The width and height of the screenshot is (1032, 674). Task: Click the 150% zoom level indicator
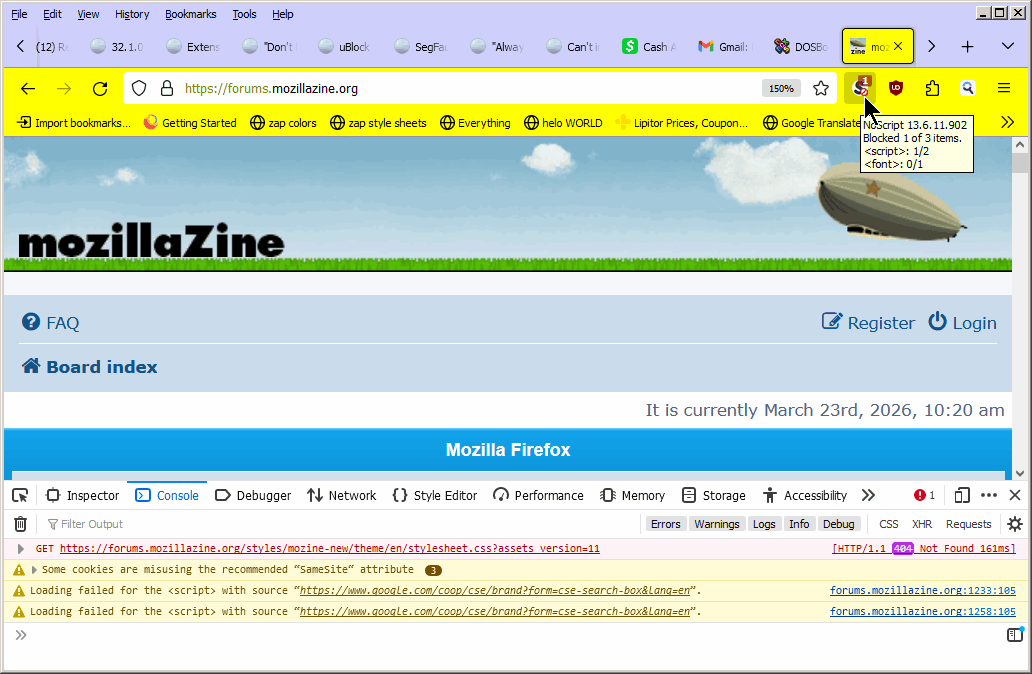pyautogui.click(x=781, y=88)
